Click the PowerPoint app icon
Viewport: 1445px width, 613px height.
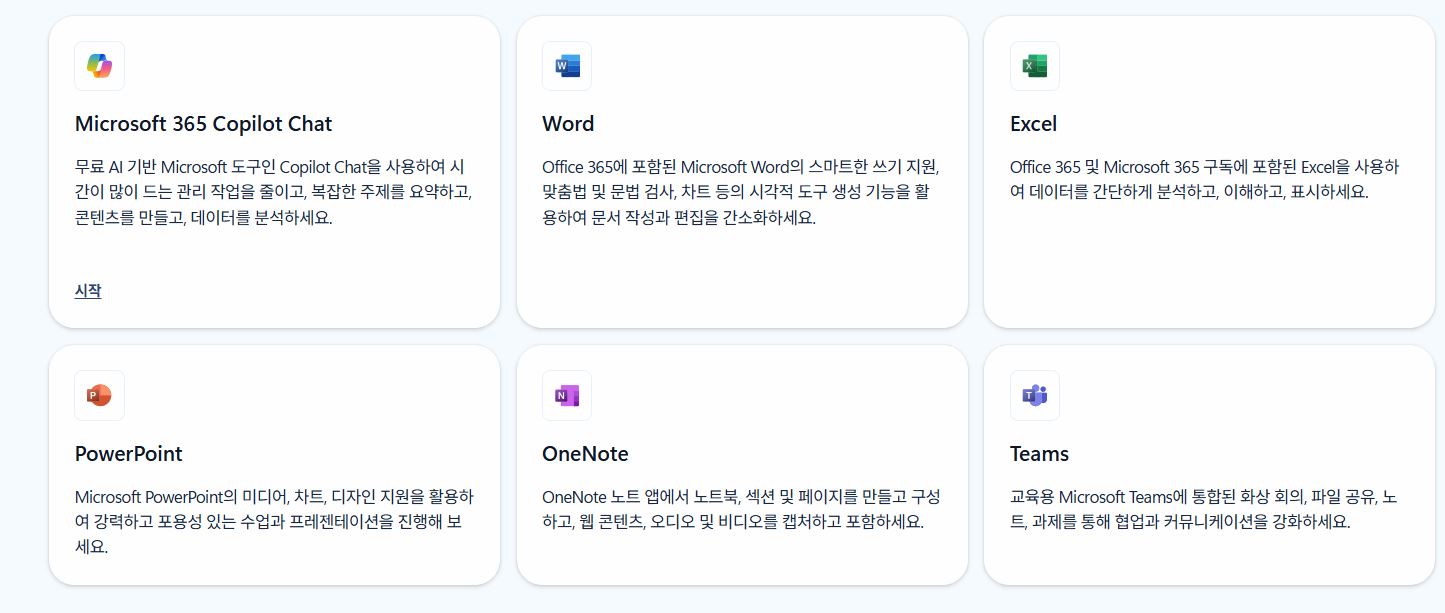pyautogui.click(x=99, y=395)
